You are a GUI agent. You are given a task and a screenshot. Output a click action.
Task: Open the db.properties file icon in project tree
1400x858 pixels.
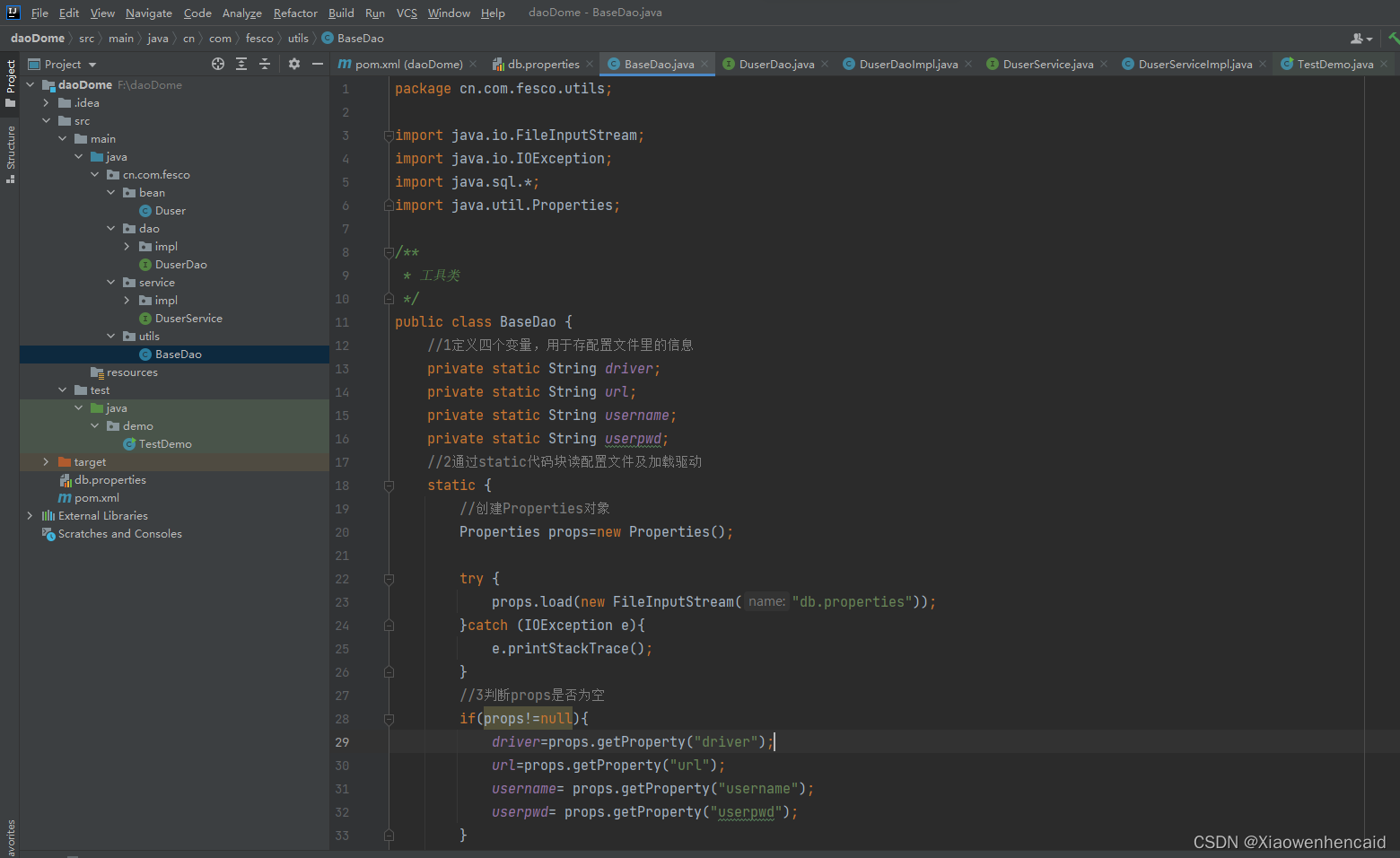click(x=64, y=479)
